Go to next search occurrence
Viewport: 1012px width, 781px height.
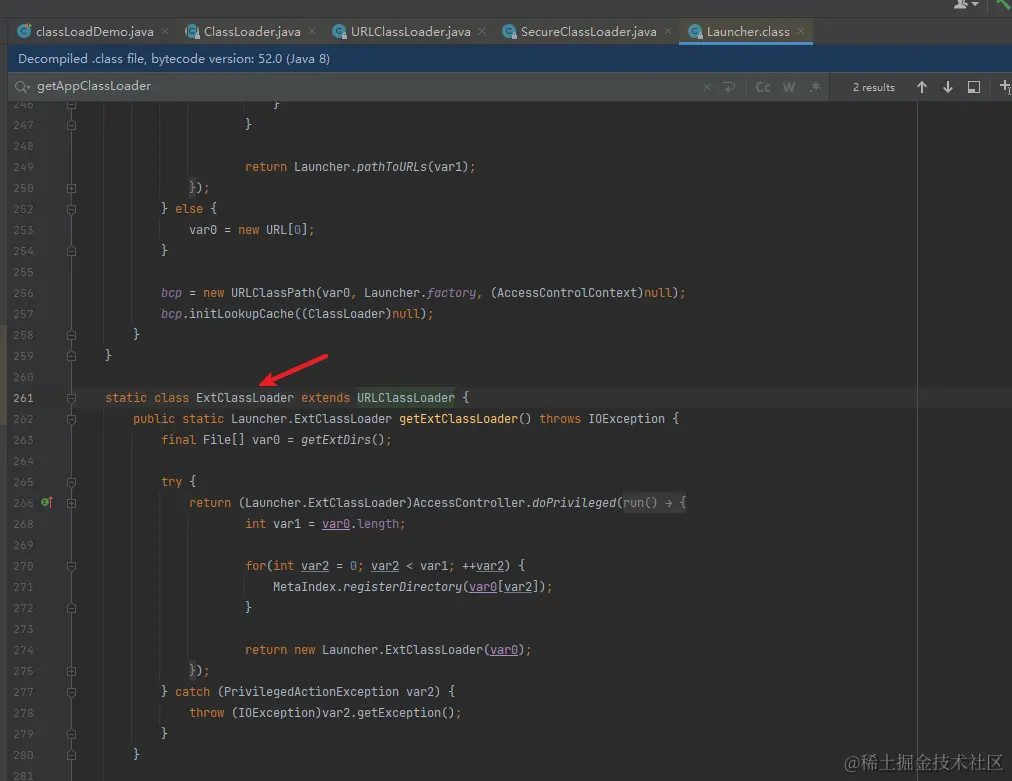click(947, 87)
